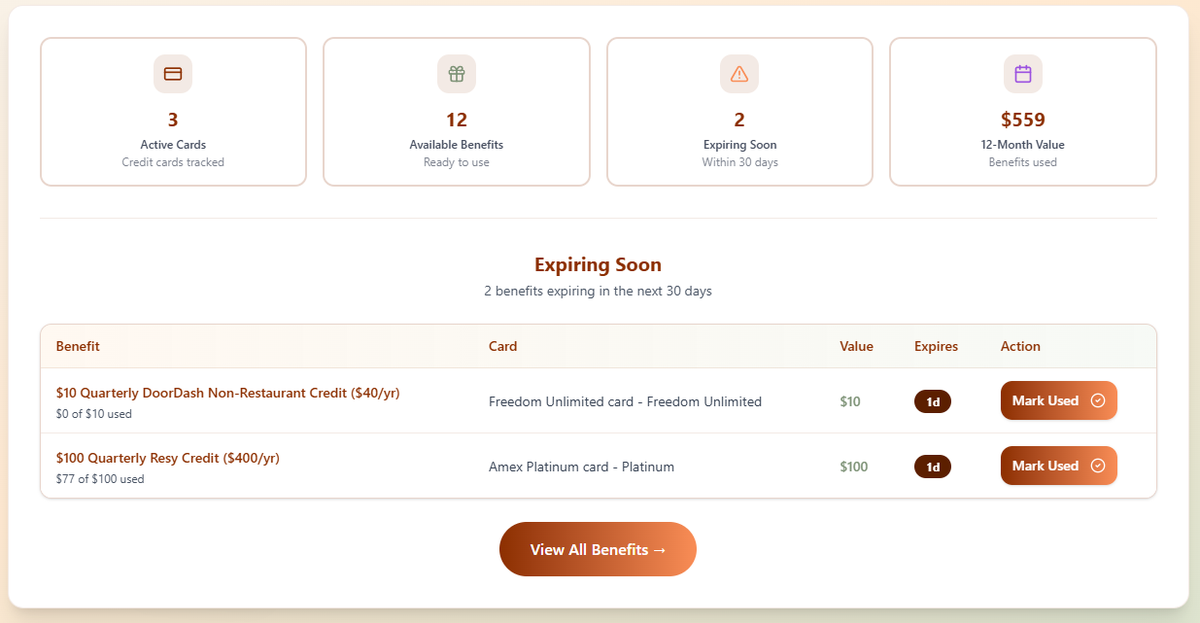1200x623 pixels.
Task: Open View All Benefits
Action: coord(598,549)
